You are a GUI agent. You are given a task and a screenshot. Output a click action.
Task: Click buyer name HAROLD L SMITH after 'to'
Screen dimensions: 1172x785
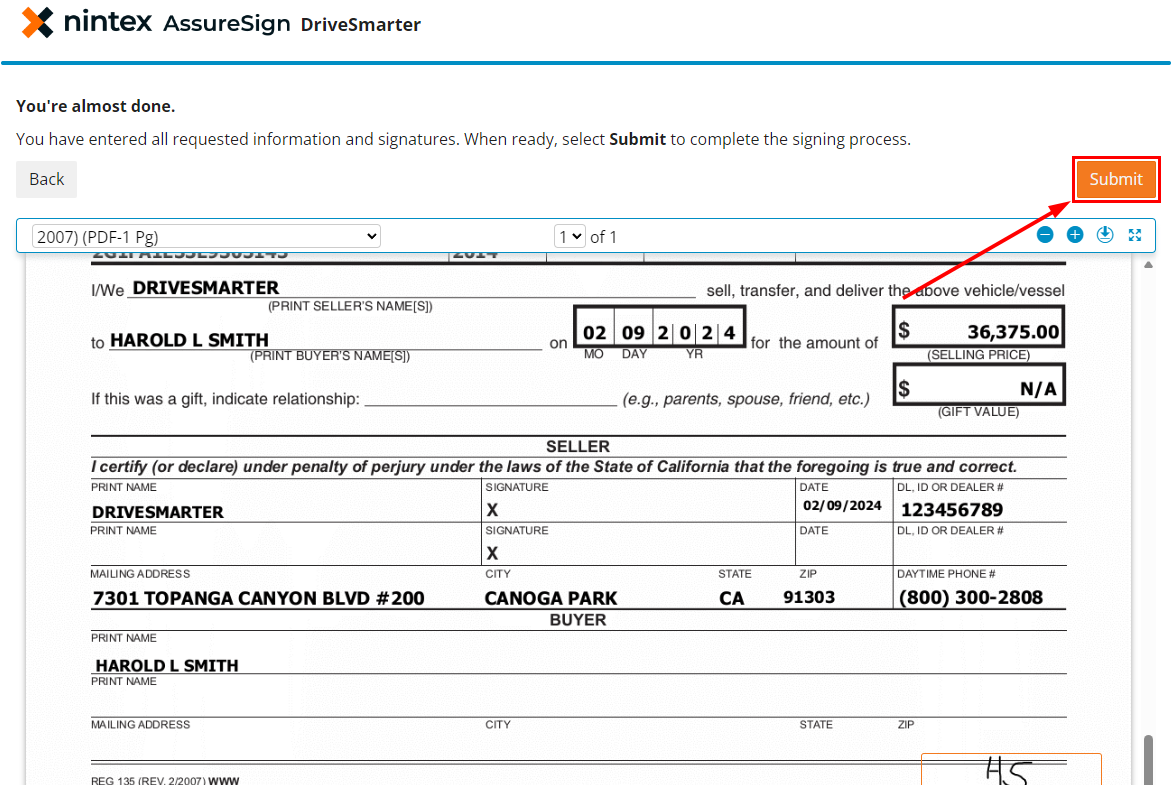(x=189, y=340)
